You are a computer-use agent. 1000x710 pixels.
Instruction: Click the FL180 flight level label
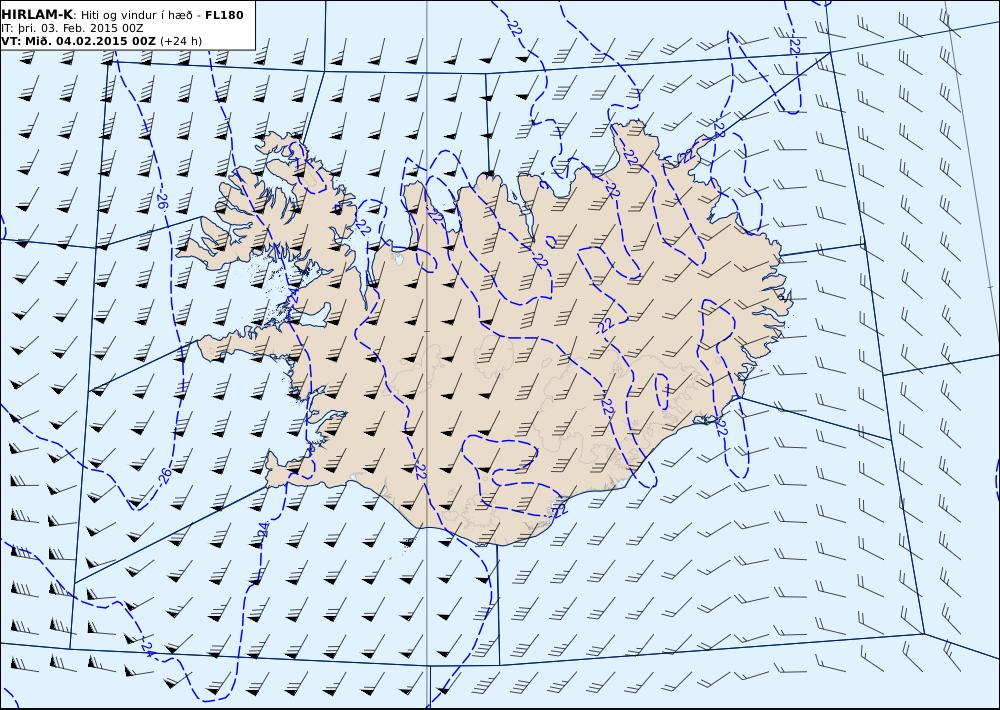click(224, 15)
